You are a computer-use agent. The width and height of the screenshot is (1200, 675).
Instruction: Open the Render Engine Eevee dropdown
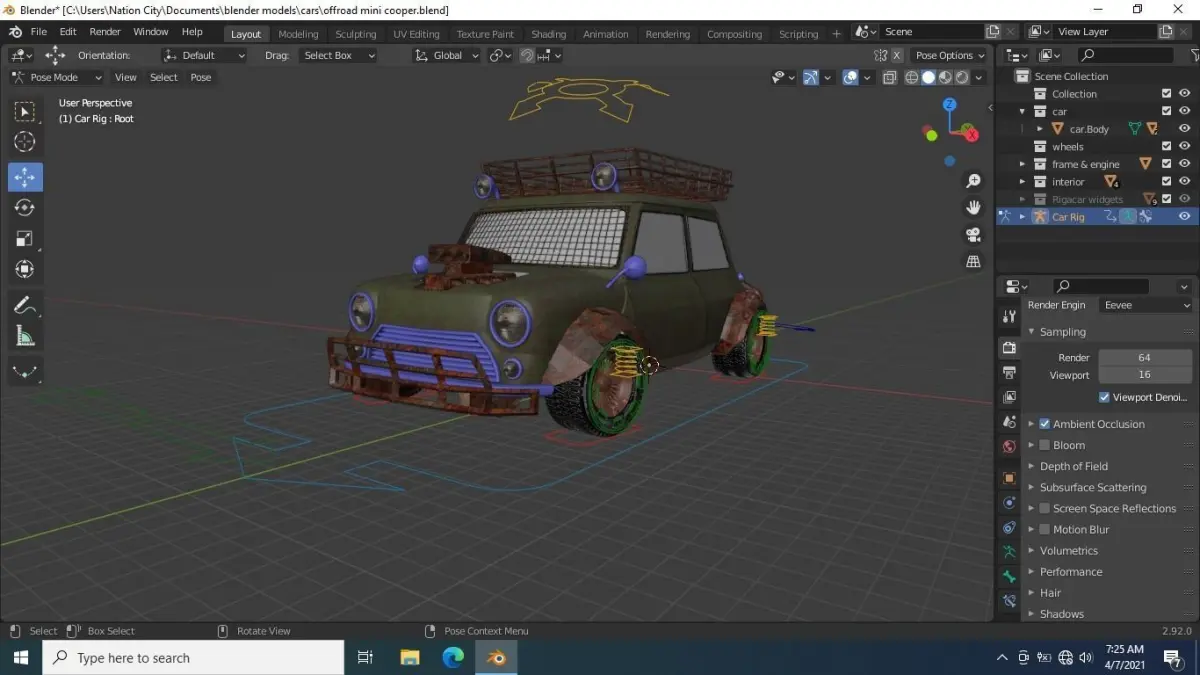coord(1146,305)
